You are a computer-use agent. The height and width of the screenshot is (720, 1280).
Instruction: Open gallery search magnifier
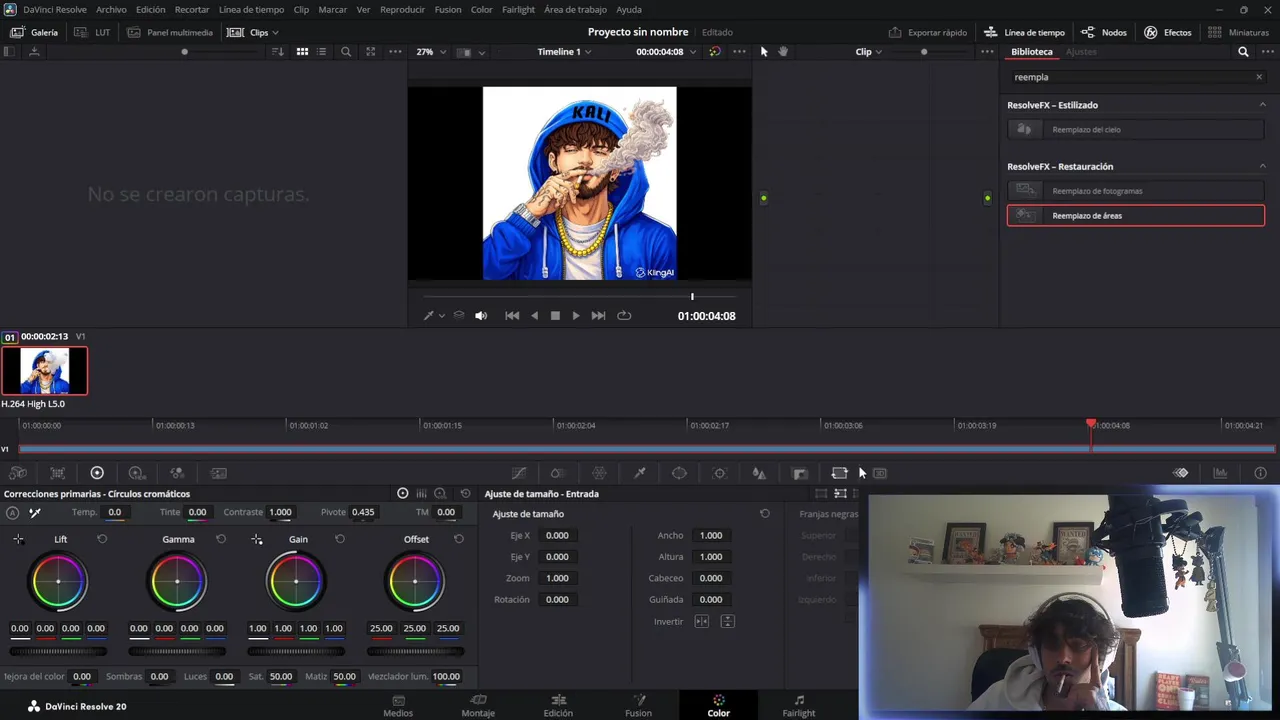pyautogui.click(x=346, y=51)
